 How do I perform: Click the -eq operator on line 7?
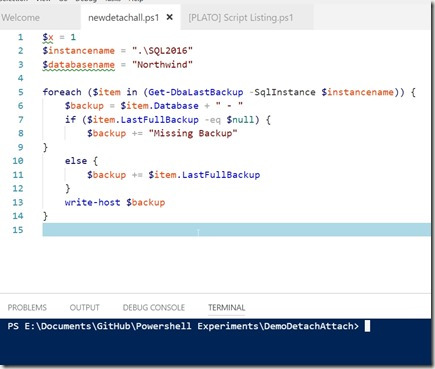click(x=213, y=120)
